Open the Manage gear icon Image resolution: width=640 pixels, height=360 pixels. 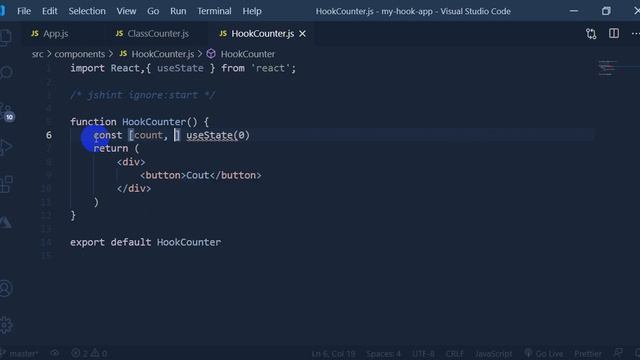coord(6,325)
